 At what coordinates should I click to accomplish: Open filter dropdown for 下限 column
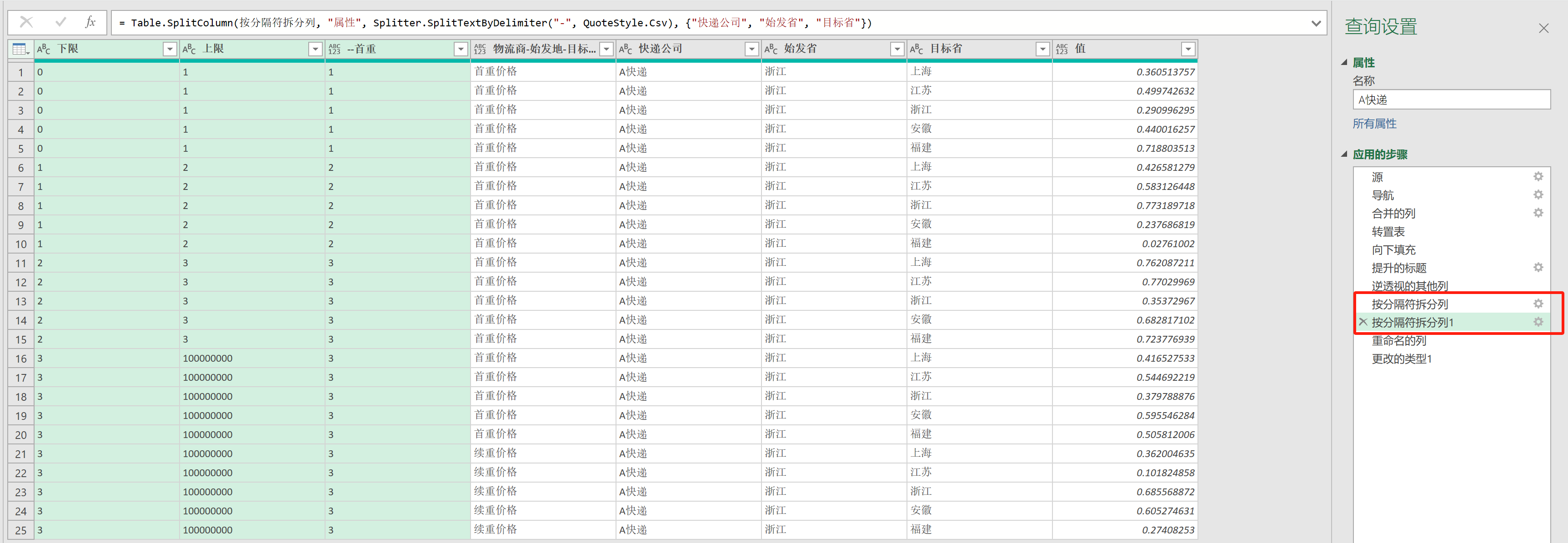[170, 49]
